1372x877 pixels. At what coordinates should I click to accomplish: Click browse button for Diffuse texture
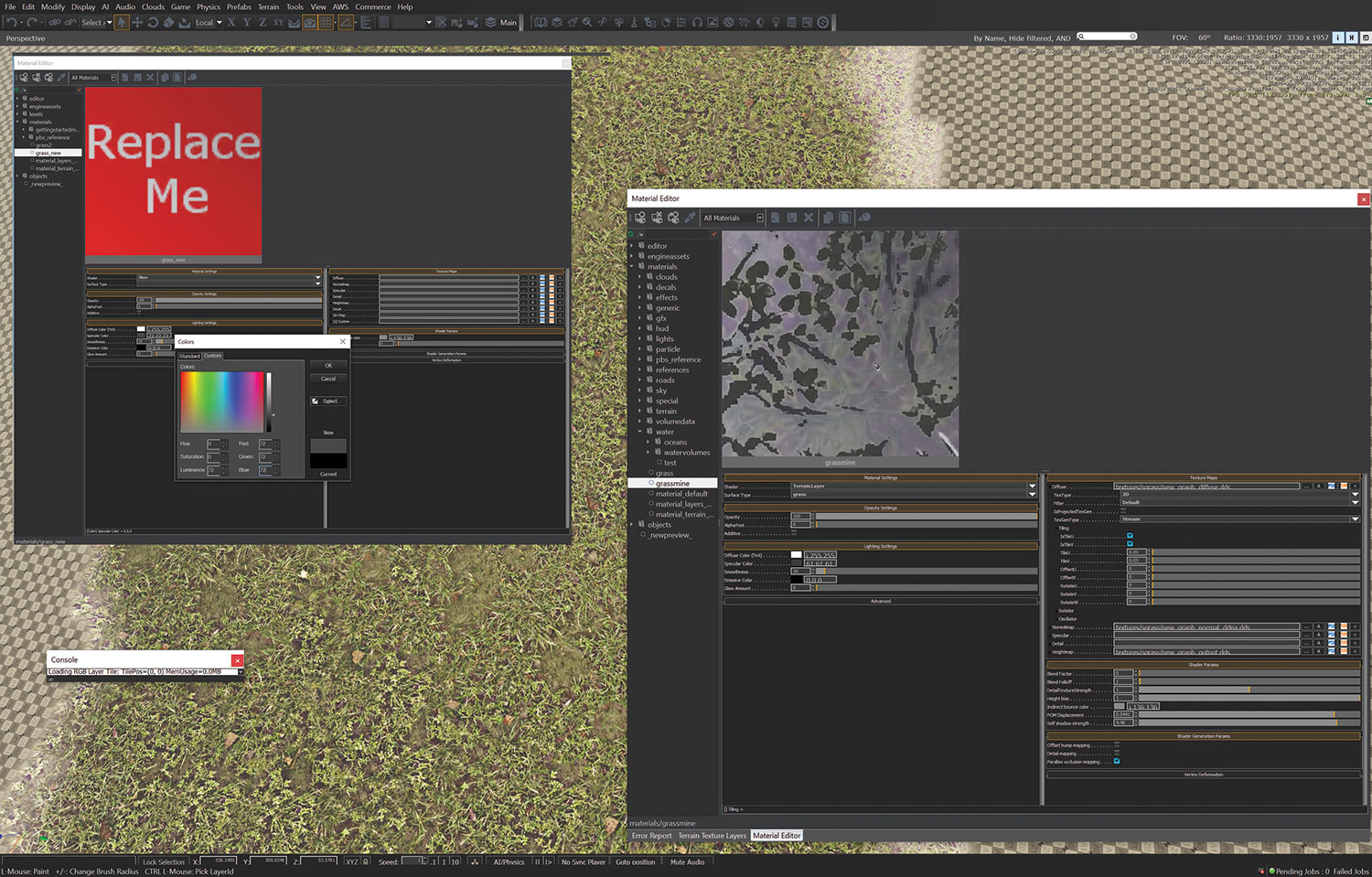click(x=1307, y=487)
